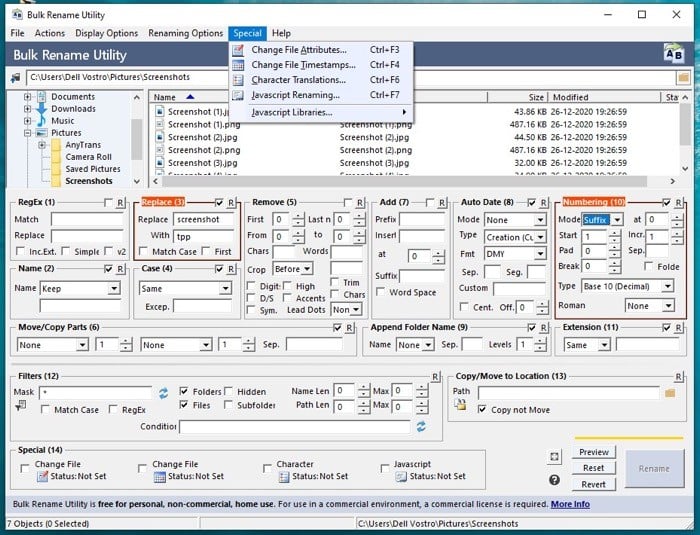Click the folder tree vertical scrollbar
This screenshot has width=700, height=535.
137,139
